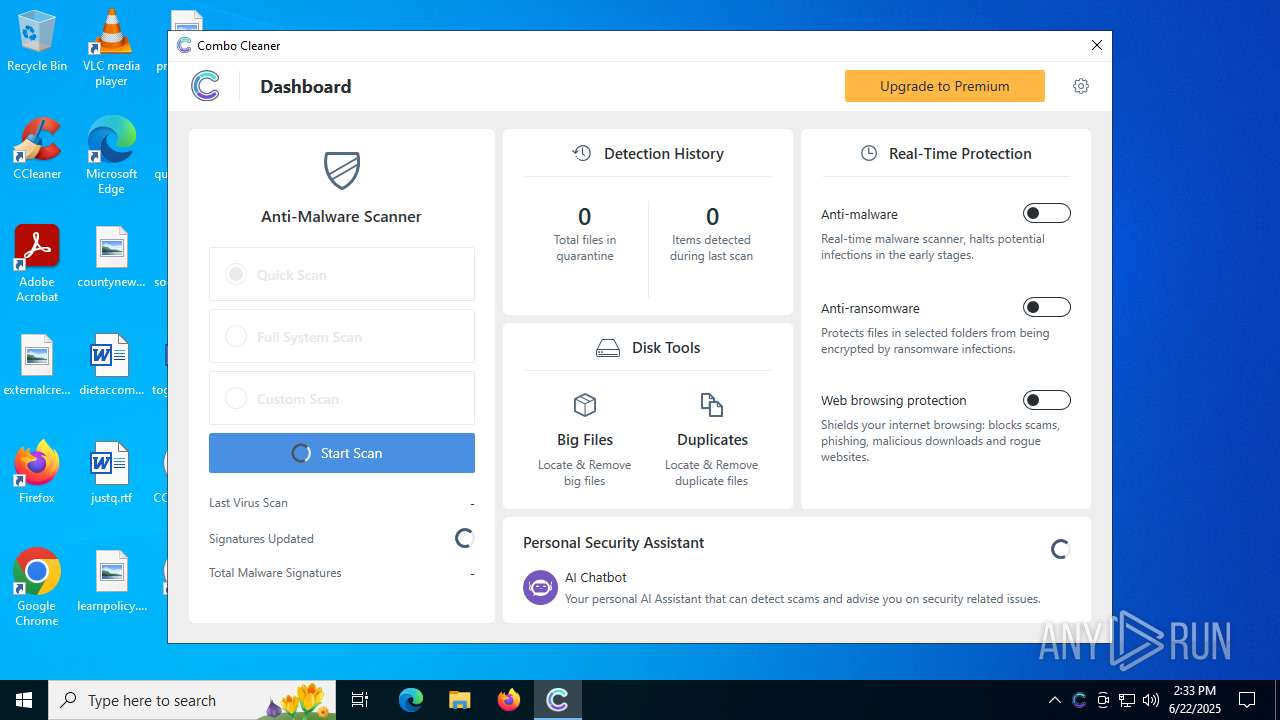Open the notifications action center
The width and height of the screenshot is (1280, 720).
[x=1247, y=700]
